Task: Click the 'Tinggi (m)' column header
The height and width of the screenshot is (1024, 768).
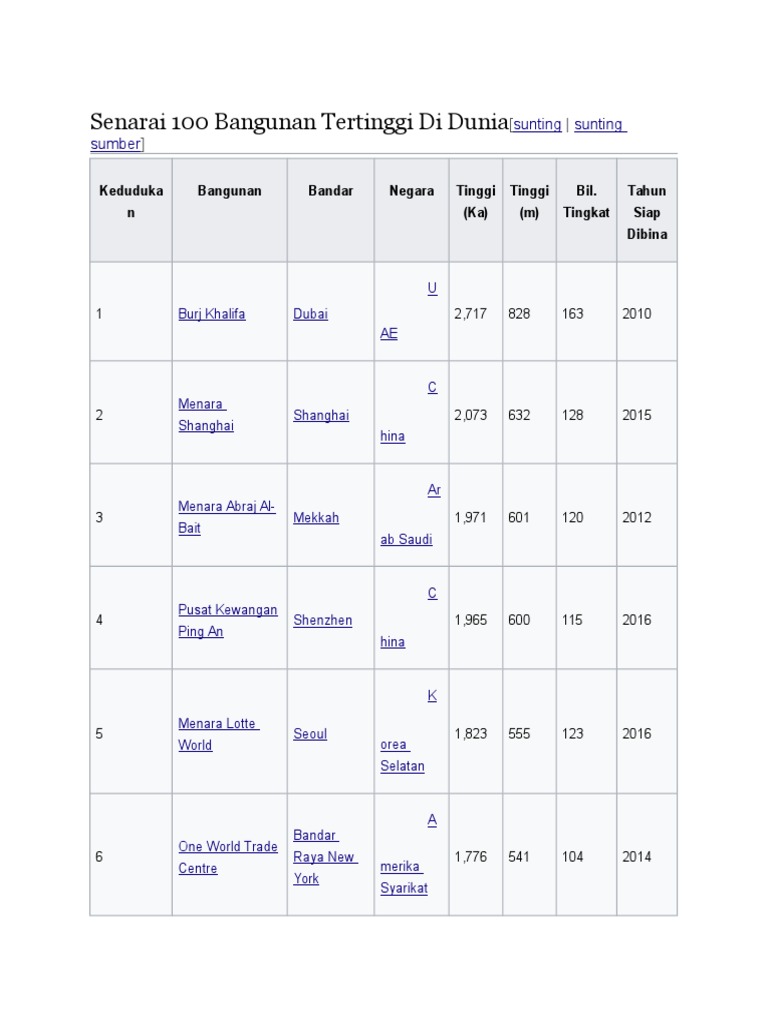Action: point(529,202)
